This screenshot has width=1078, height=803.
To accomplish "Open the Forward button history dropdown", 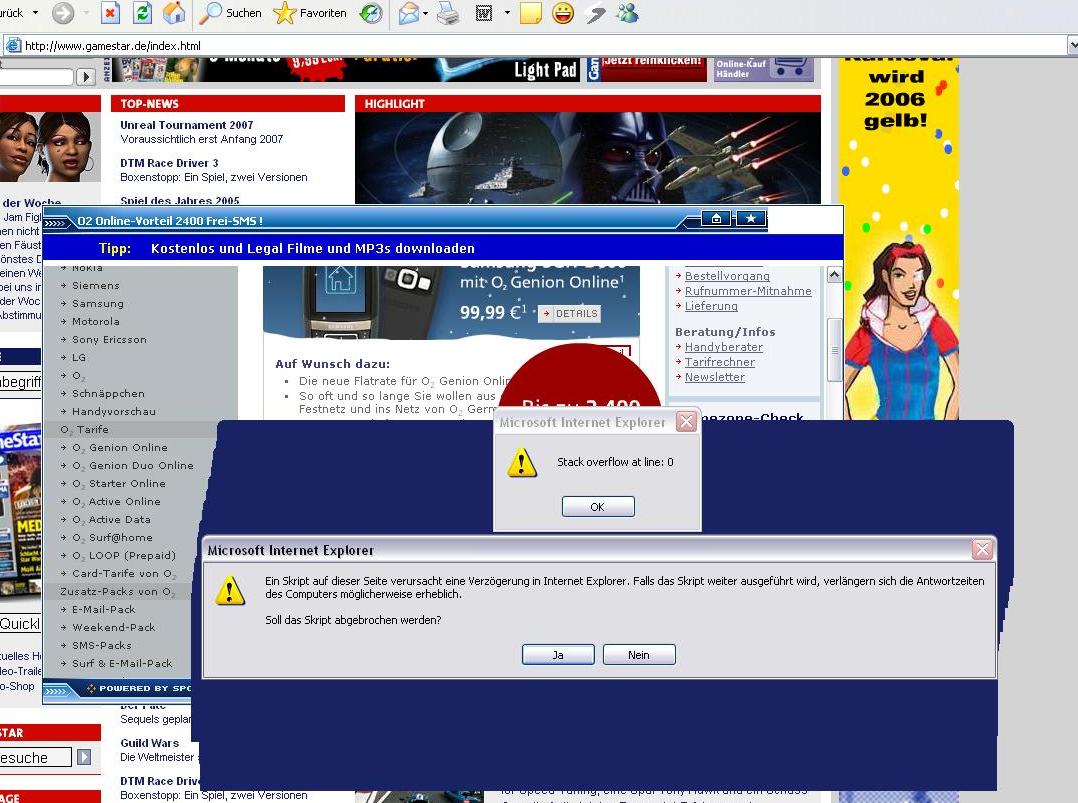I will 86,13.
